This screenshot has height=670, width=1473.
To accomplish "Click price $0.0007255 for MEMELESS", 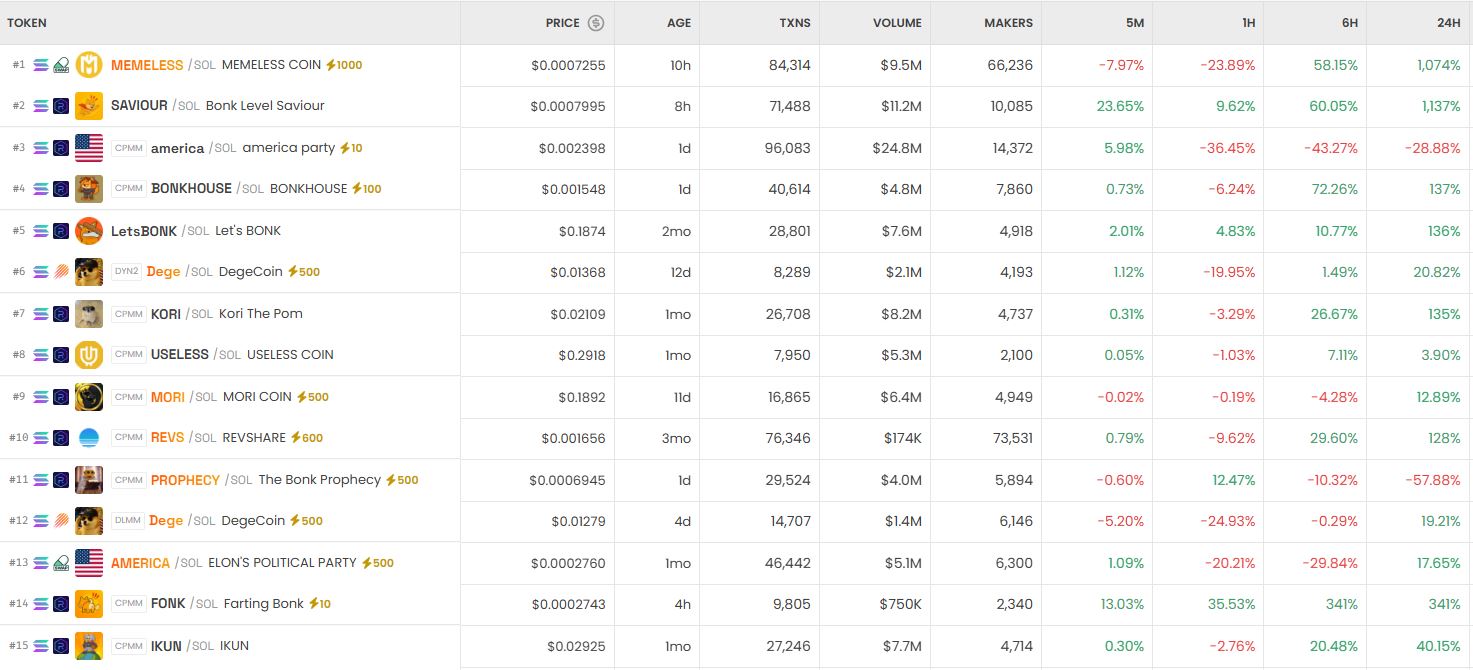I will pyautogui.click(x=568, y=65).
